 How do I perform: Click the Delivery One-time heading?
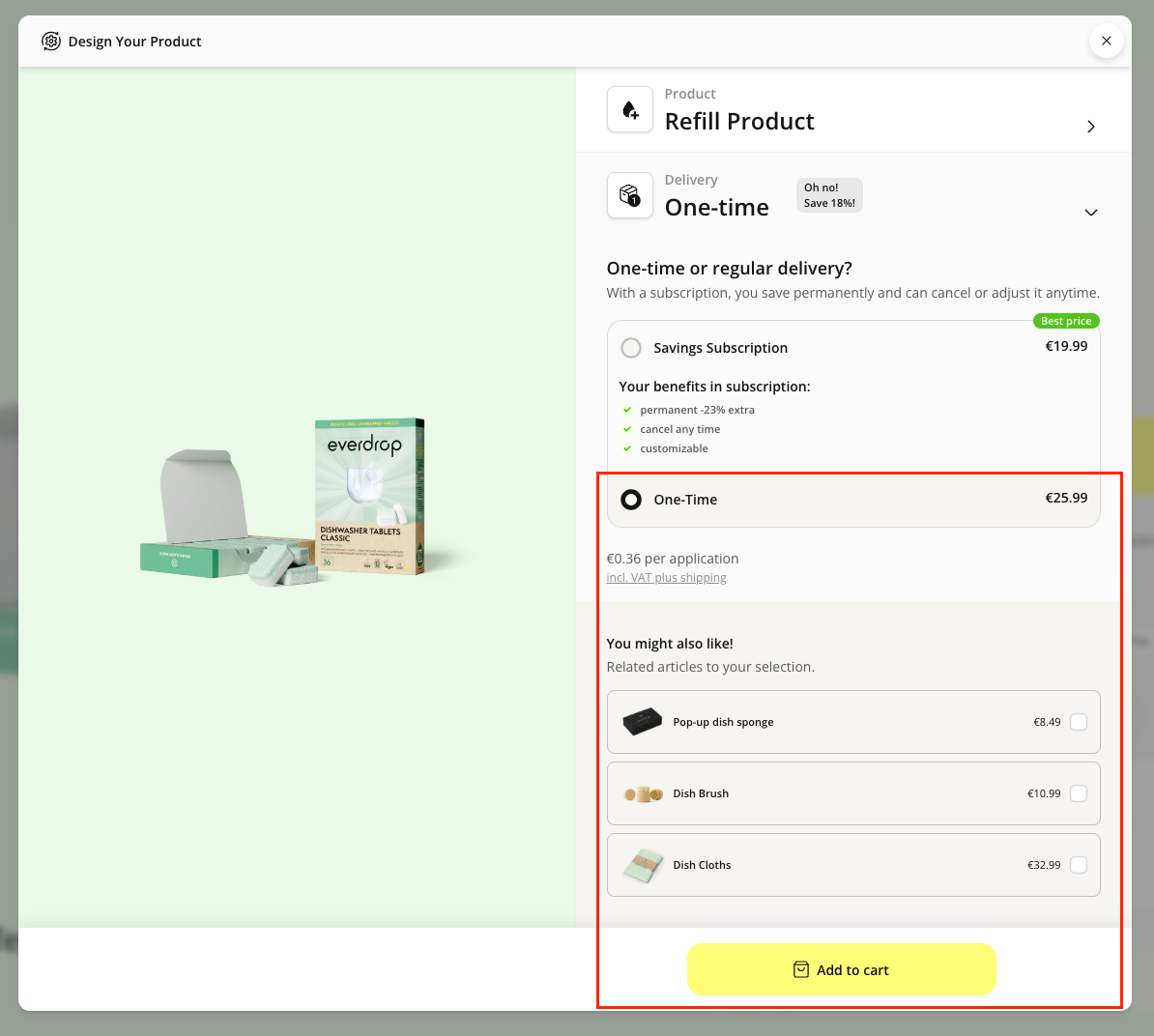716,207
